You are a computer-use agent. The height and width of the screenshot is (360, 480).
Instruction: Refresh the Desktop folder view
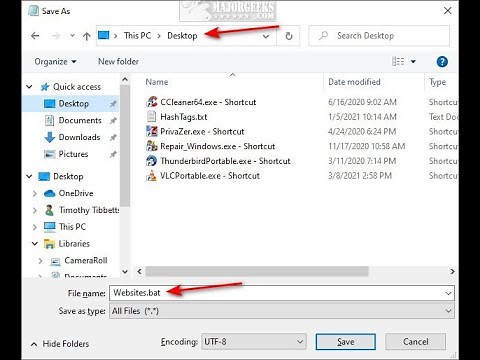289,36
